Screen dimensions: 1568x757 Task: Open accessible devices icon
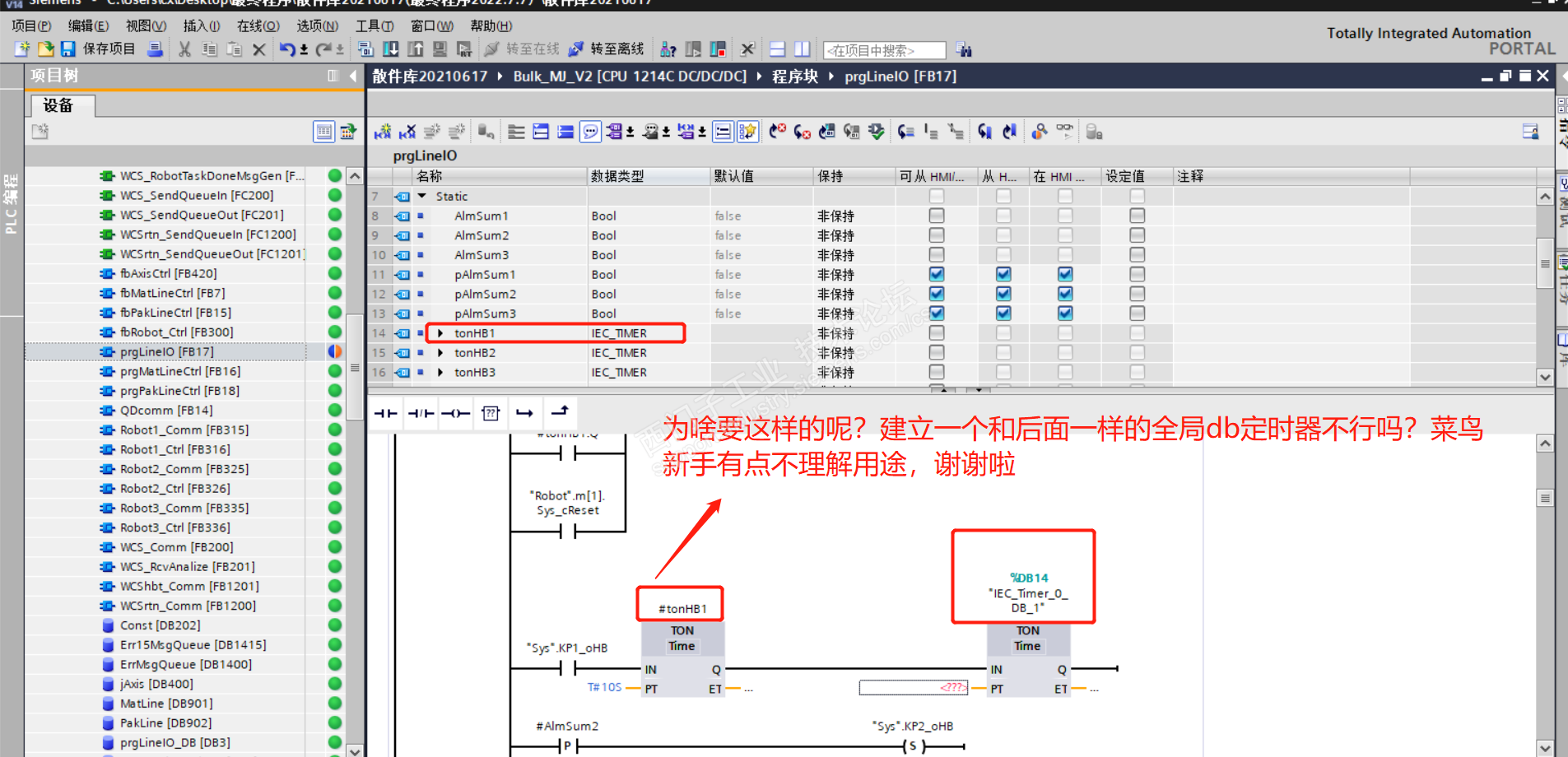pos(668,49)
